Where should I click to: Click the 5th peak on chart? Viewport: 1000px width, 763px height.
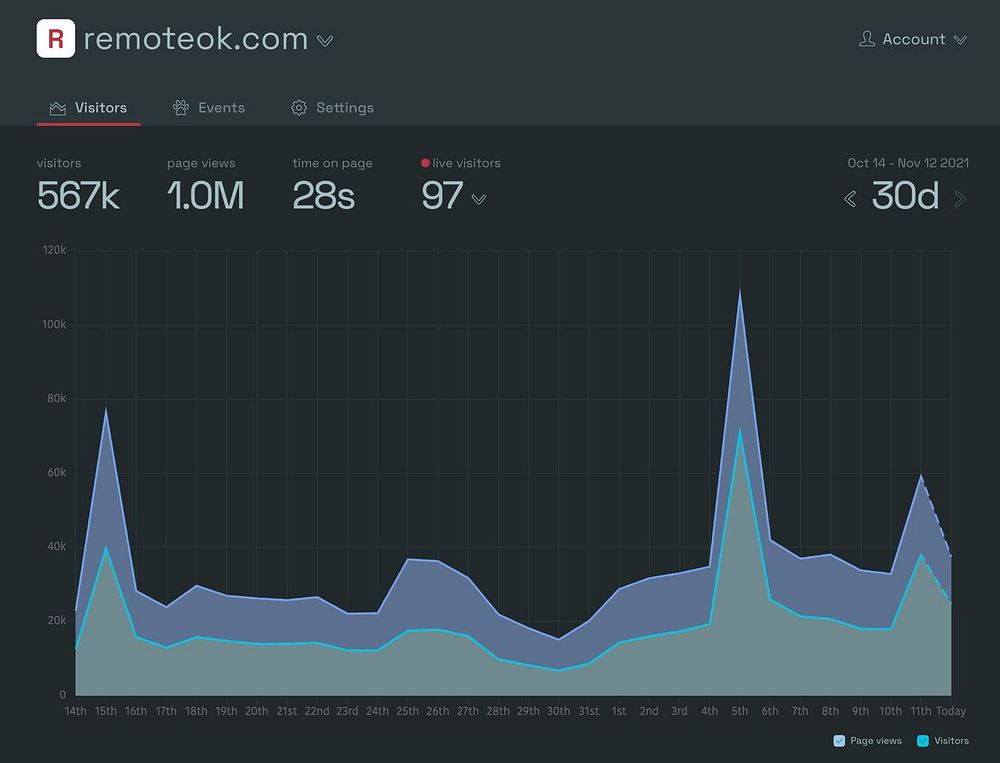pos(740,291)
